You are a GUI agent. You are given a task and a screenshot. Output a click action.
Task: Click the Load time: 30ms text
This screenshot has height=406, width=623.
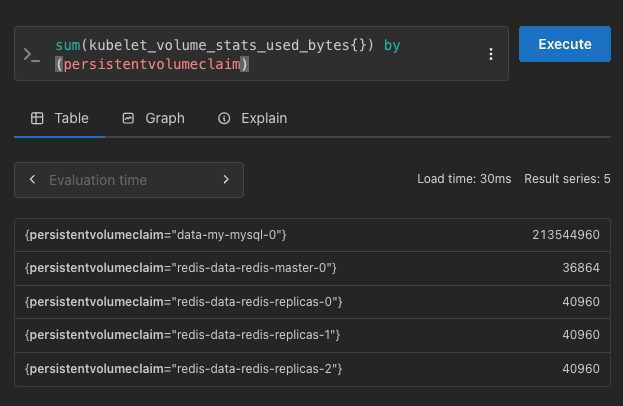click(x=464, y=179)
